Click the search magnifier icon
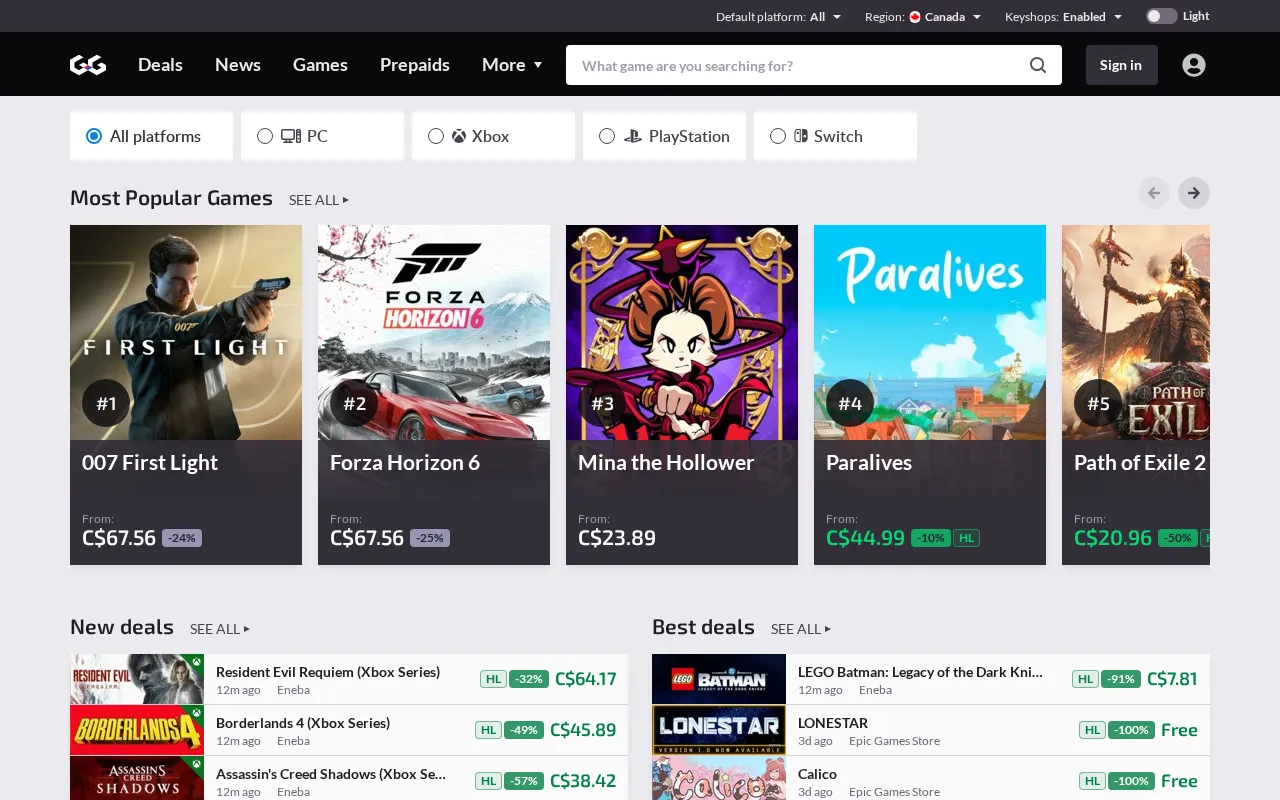The width and height of the screenshot is (1280, 800). pos(1038,65)
